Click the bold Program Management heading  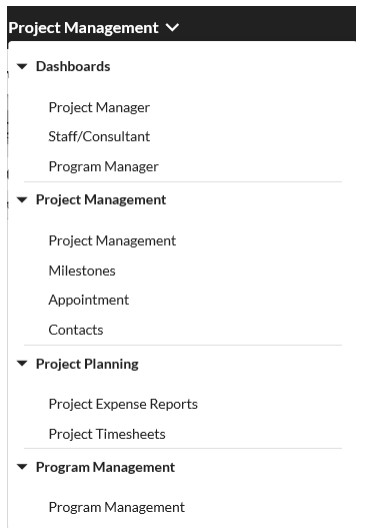click(105, 467)
